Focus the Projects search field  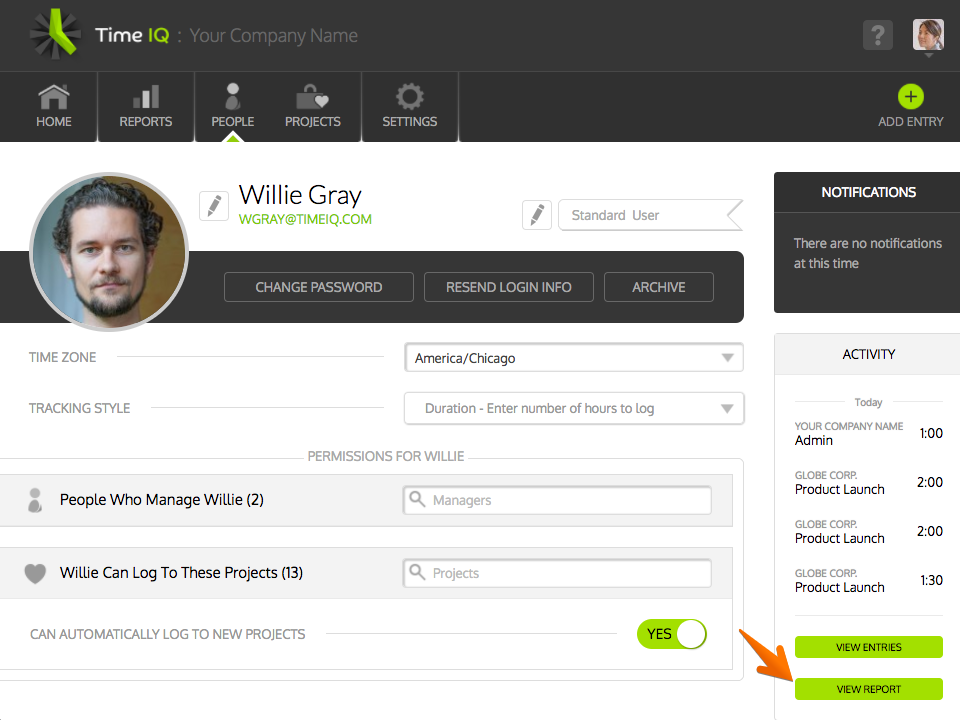[557, 573]
